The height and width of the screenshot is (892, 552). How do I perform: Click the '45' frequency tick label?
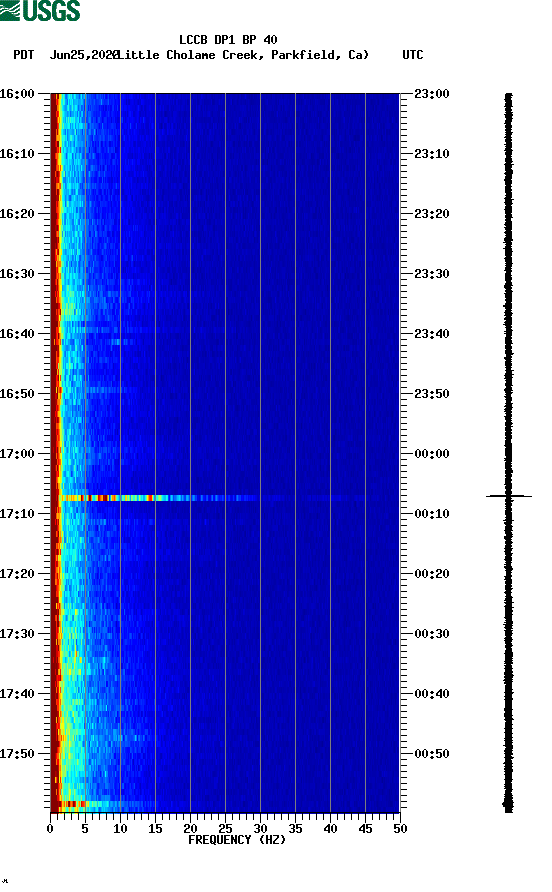365,829
